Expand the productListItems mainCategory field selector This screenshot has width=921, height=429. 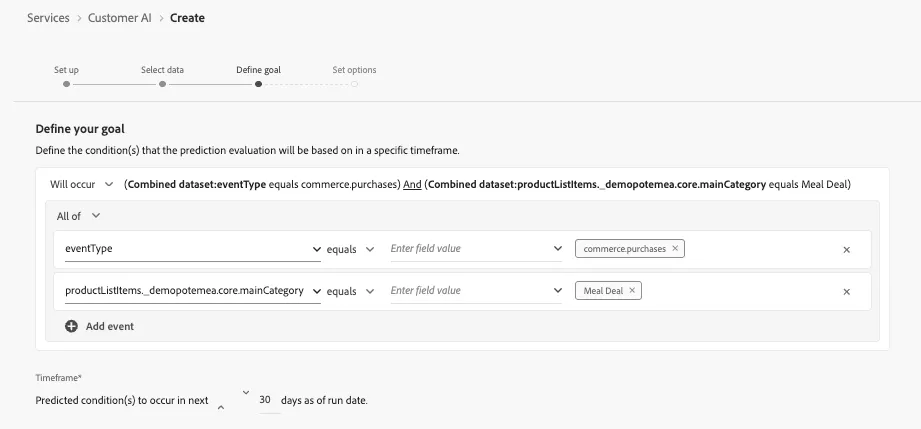tap(316, 291)
